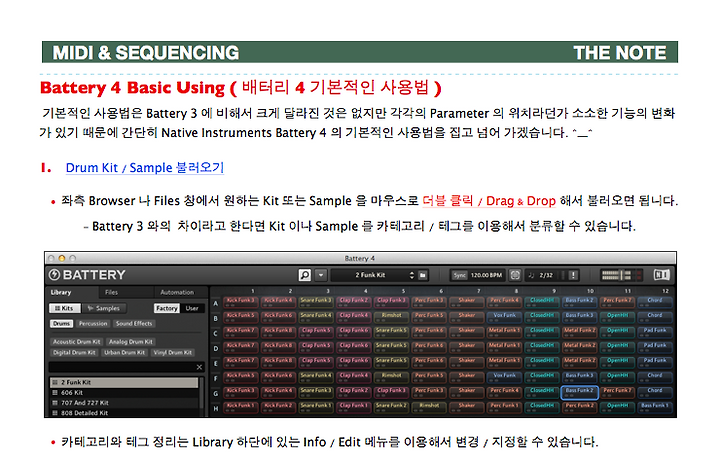Click the grid icon beside 606 Kit
Screen dimensions: 720x461
click(55, 393)
